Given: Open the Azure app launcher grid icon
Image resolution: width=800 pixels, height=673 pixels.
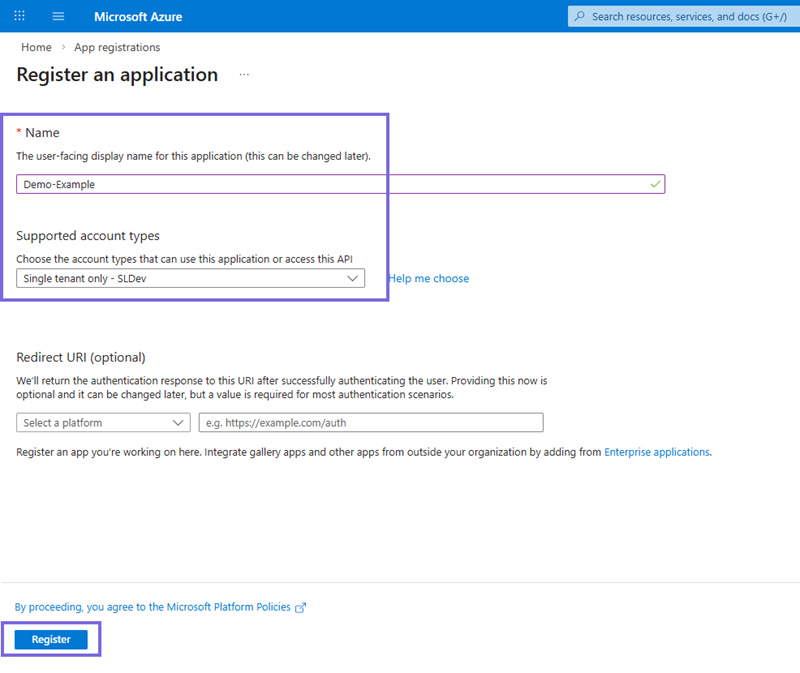Looking at the screenshot, I should point(18,15).
